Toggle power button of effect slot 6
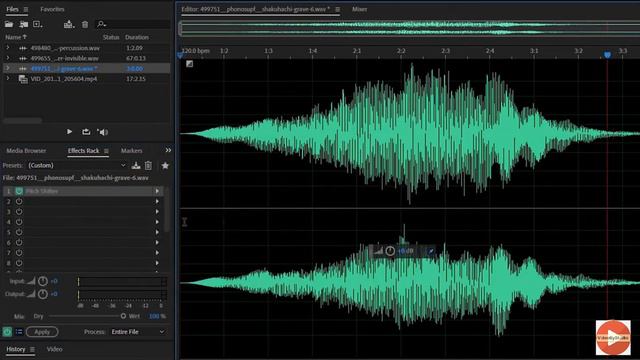The height and width of the screenshot is (360, 640). (x=19, y=242)
